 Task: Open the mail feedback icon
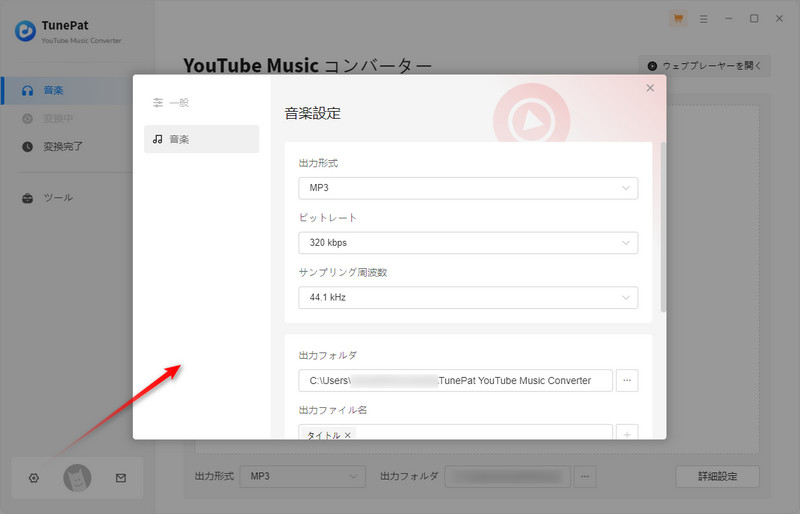tap(121, 478)
